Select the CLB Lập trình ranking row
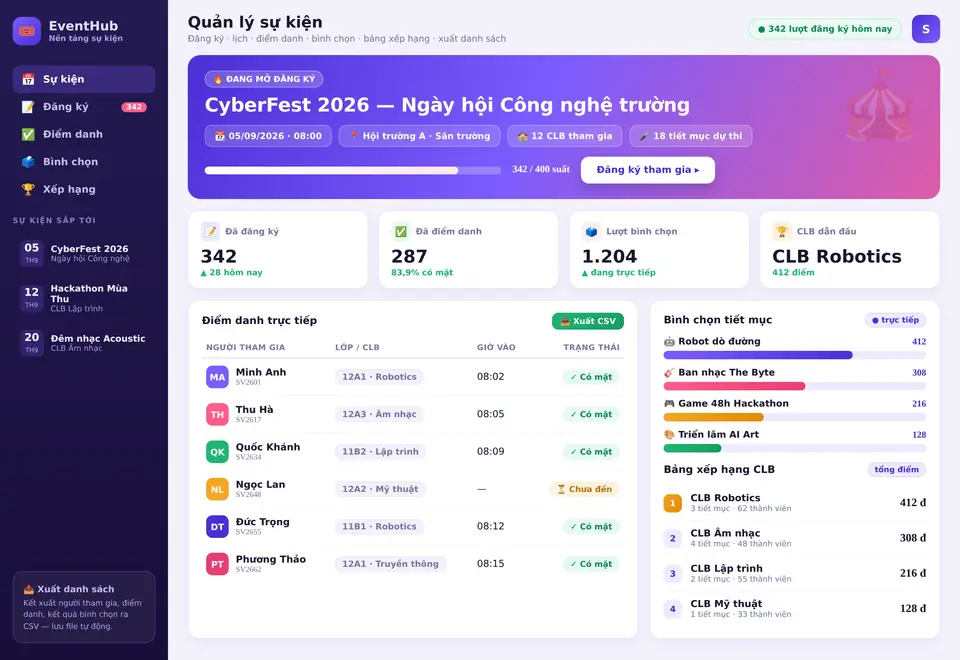The width and height of the screenshot is (960, 660). 795,574
